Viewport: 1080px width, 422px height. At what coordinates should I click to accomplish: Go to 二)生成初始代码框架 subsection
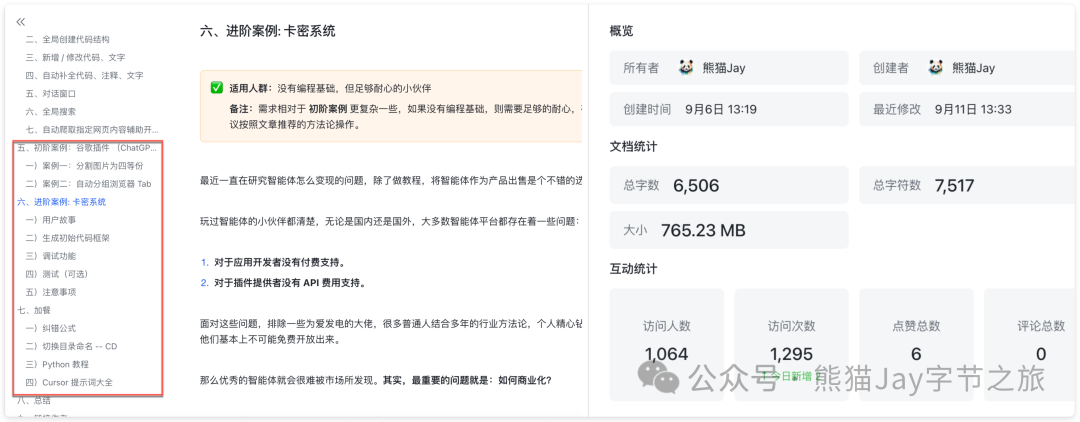67,238
